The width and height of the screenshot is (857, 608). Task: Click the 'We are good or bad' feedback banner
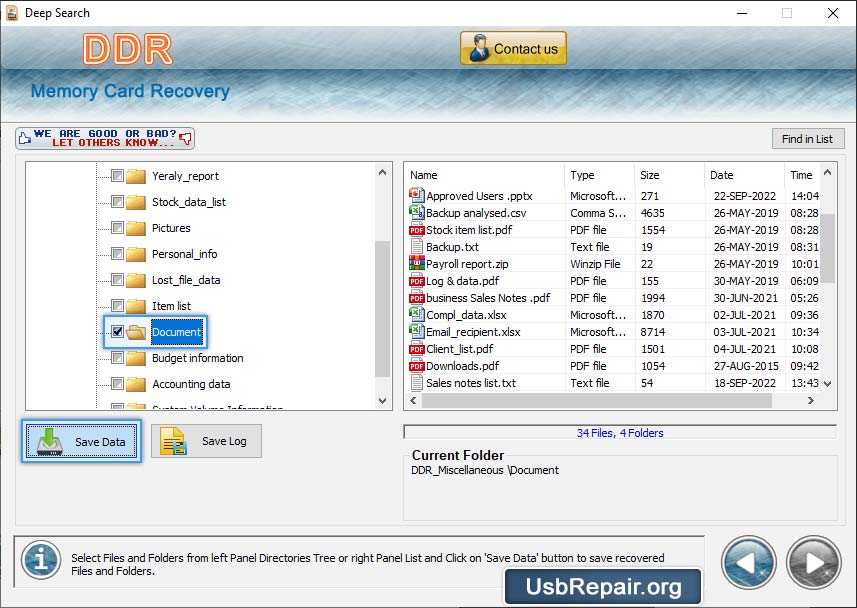point(105,138)
